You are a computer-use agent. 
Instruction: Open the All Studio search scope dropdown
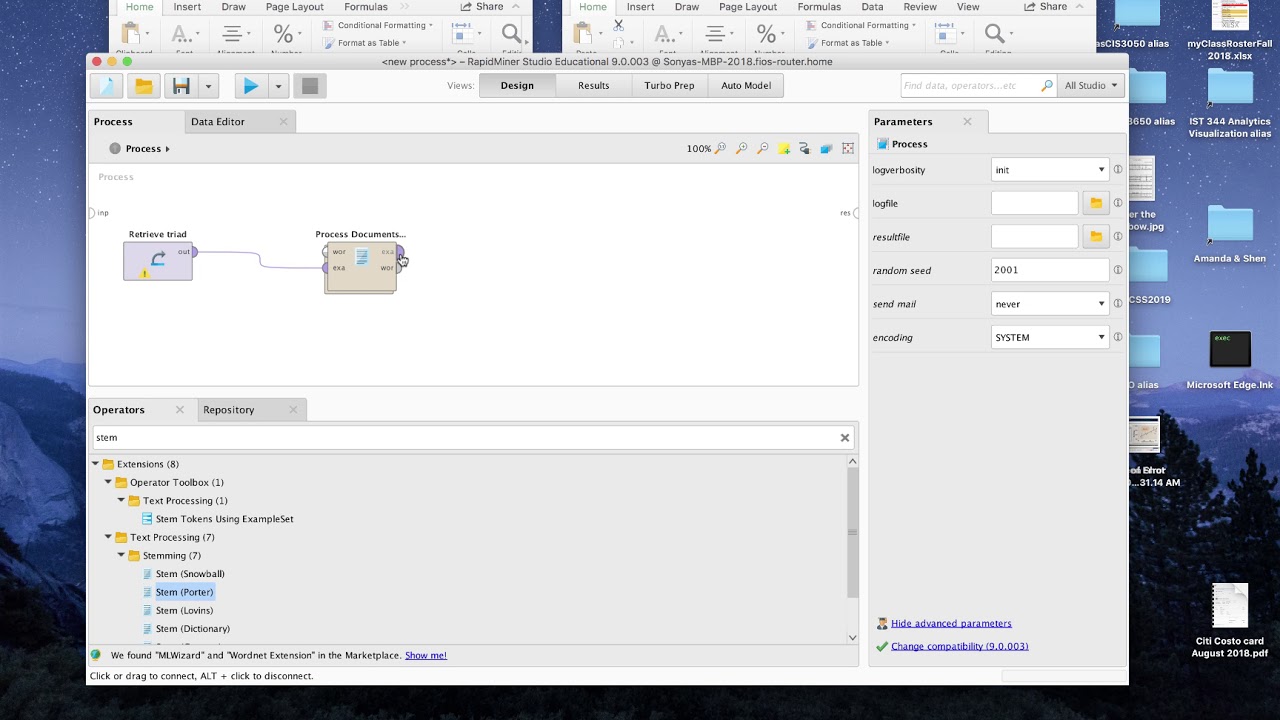point(1091,86)
